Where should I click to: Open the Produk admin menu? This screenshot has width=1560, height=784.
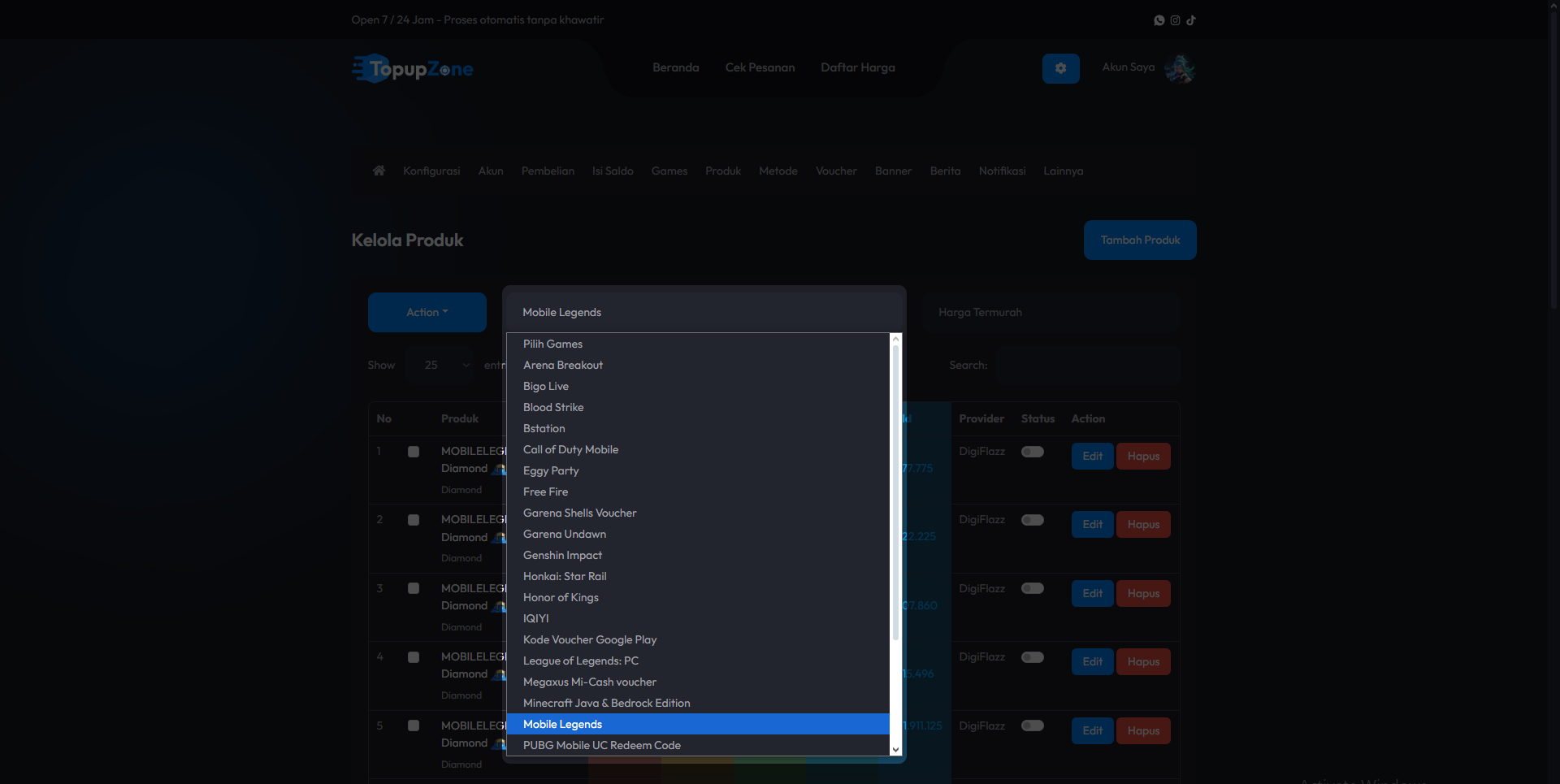[x=723, y=171]
